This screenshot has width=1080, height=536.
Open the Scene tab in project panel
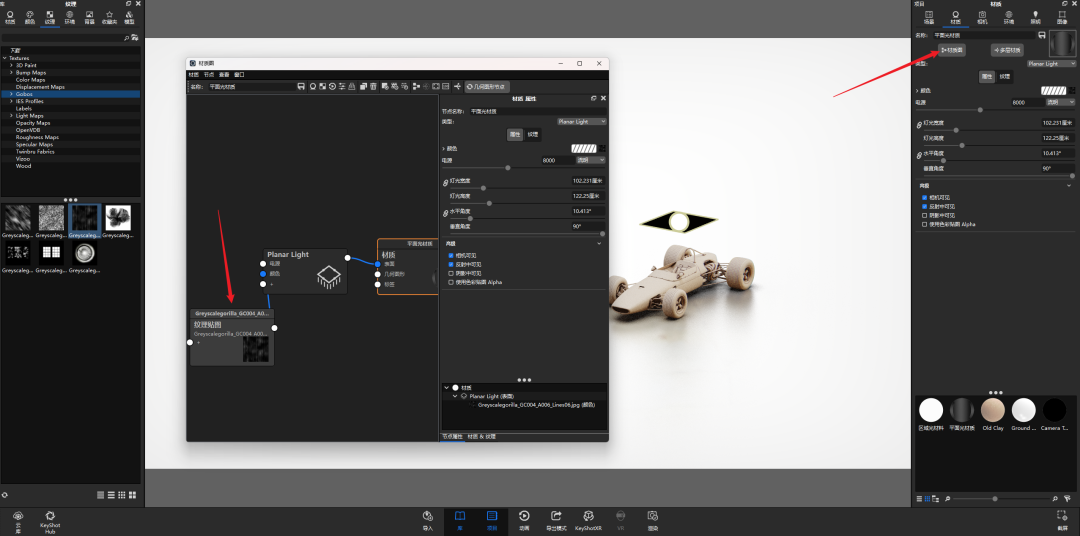(928, 17)
